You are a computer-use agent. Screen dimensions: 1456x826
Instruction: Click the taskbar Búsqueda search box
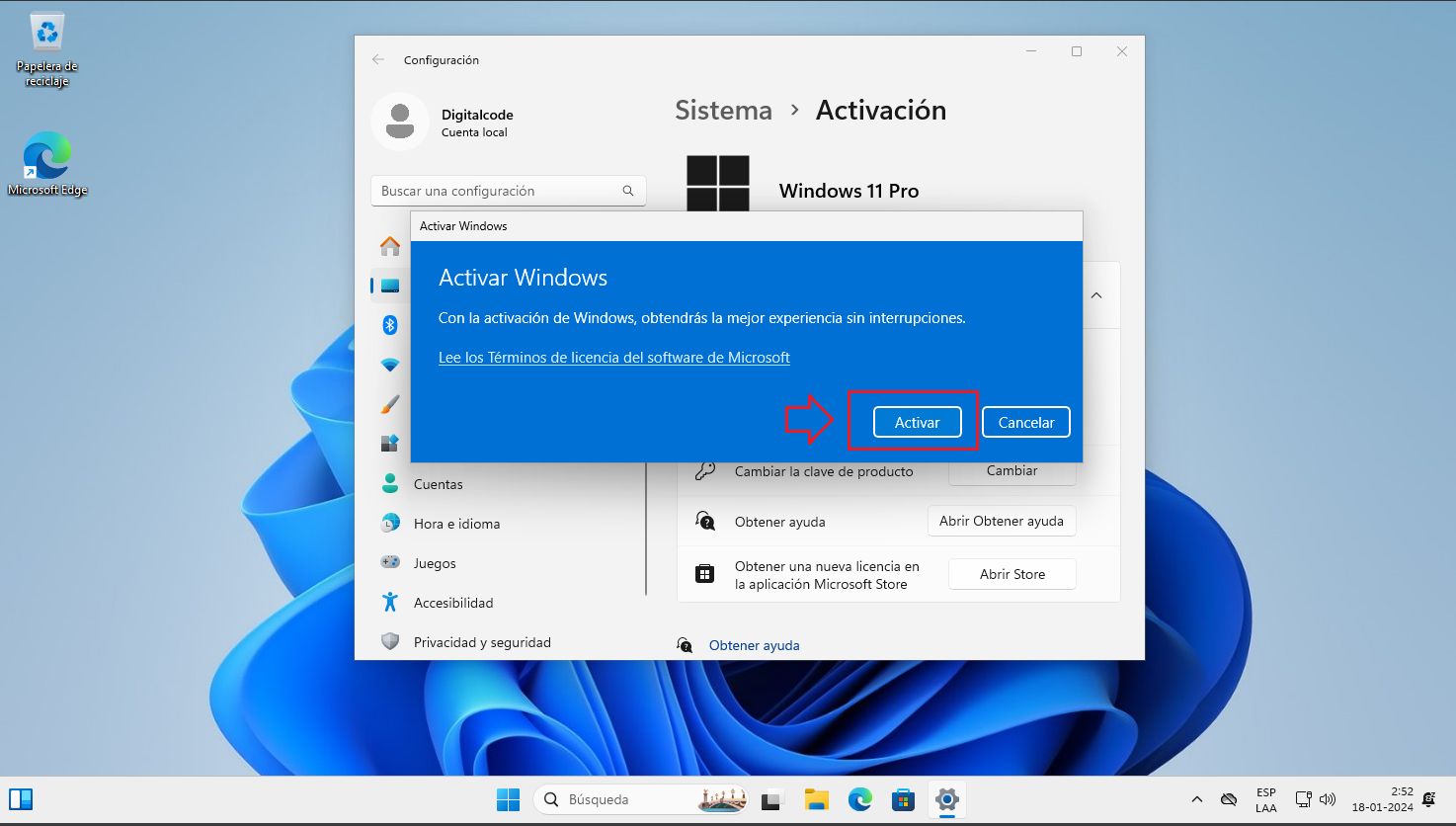641,799
